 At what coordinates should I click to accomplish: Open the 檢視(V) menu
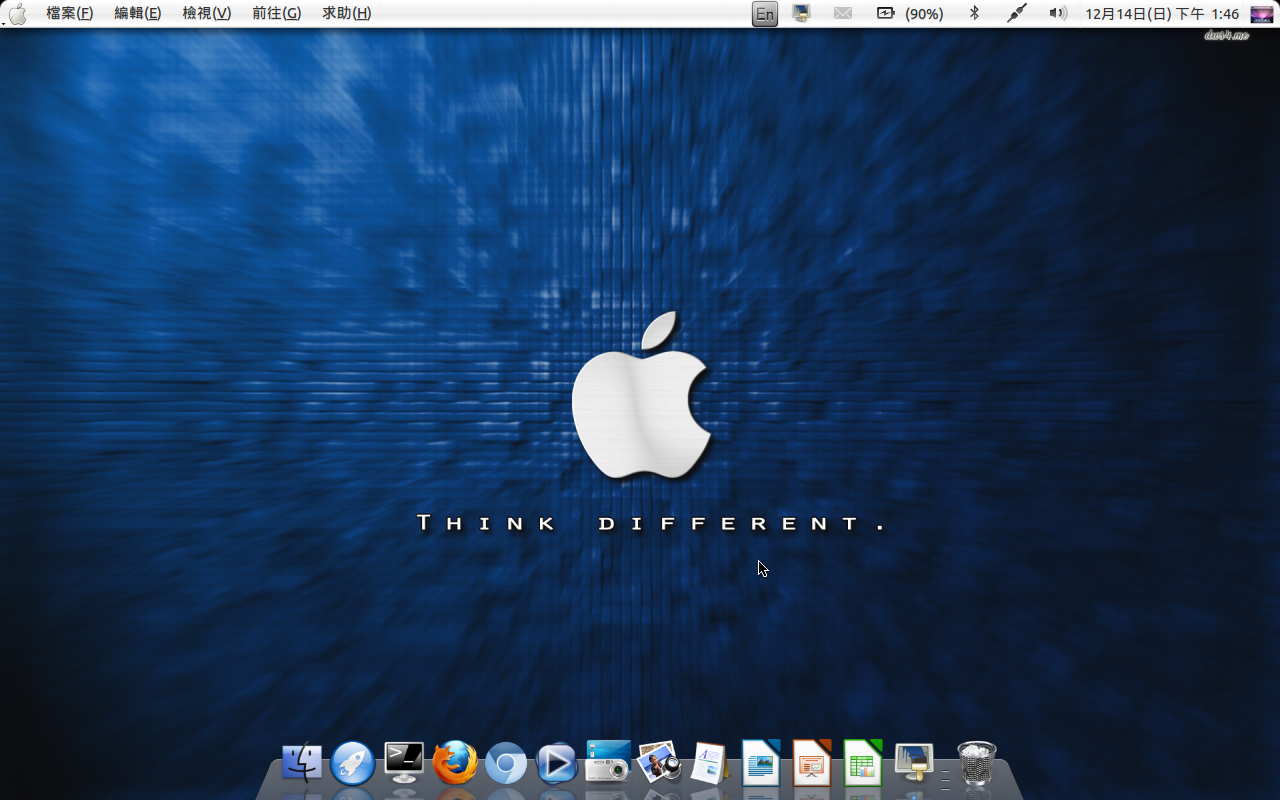[206, 14]
